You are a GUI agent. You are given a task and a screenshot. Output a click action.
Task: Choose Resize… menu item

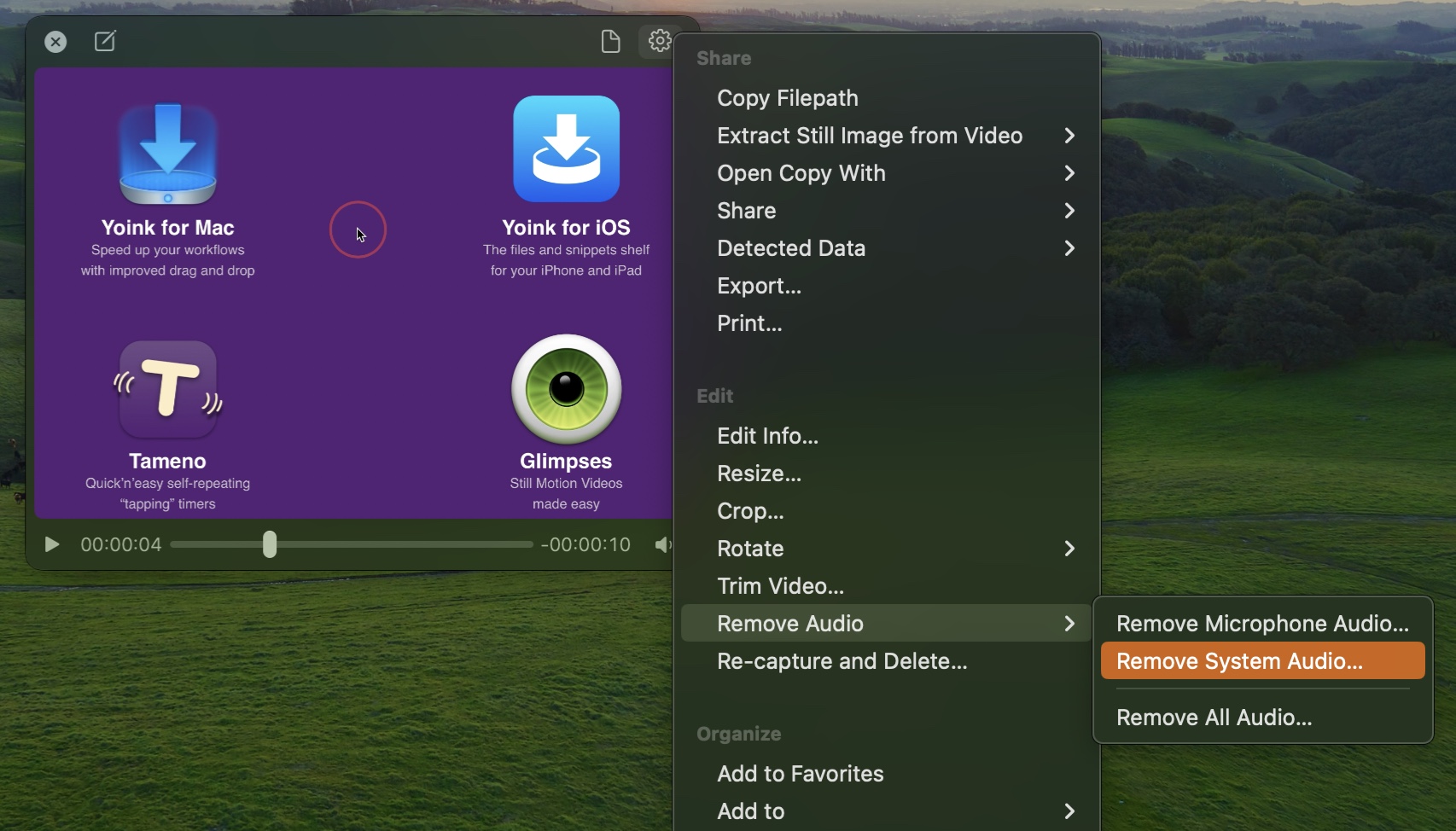887,474
